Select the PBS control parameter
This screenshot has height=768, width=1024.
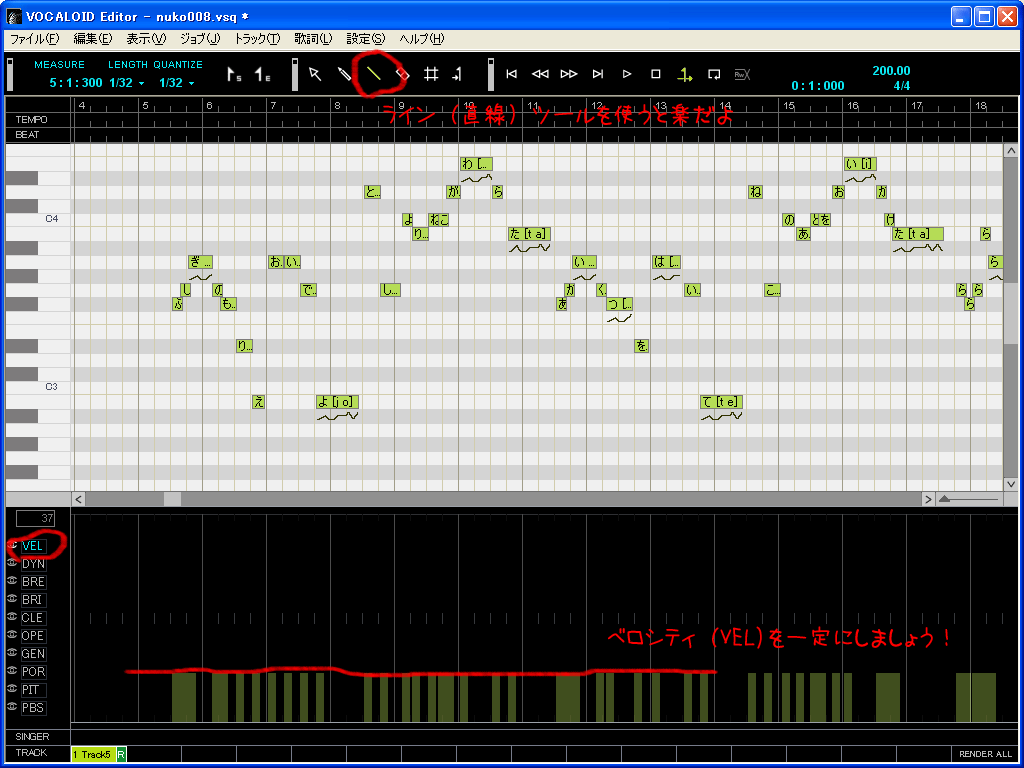pyautogui.click(x=33, y=707)
